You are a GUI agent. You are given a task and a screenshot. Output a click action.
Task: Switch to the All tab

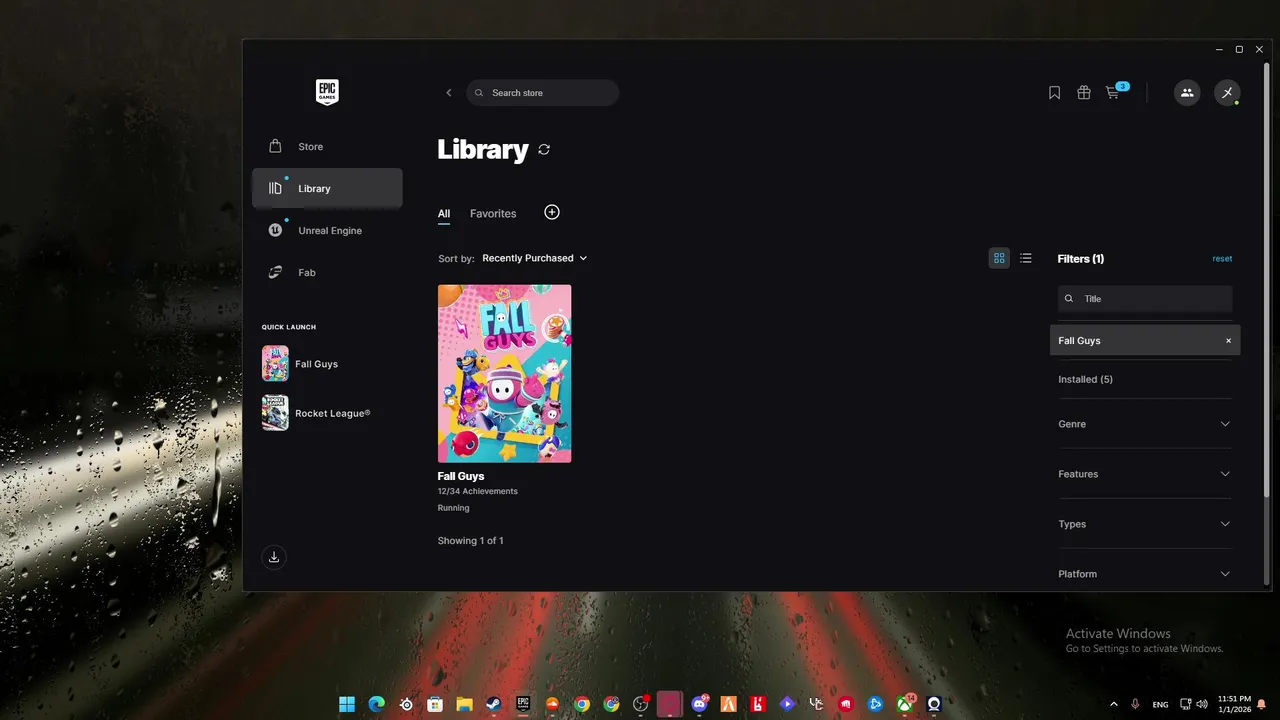click(444, 213)
